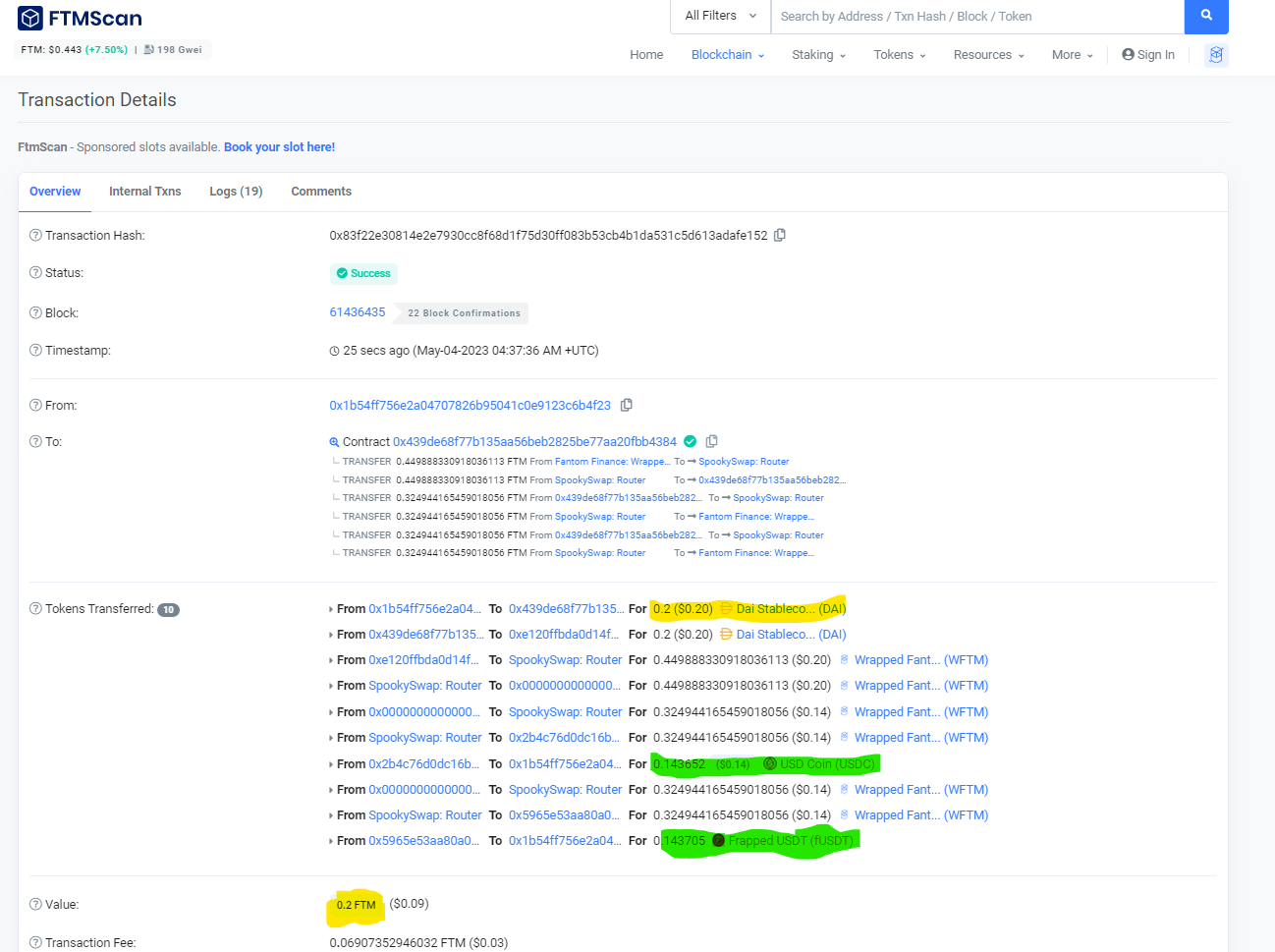Click the USD Coin token icon
This screenshot has height=952, width=1275.
[770, 763]
